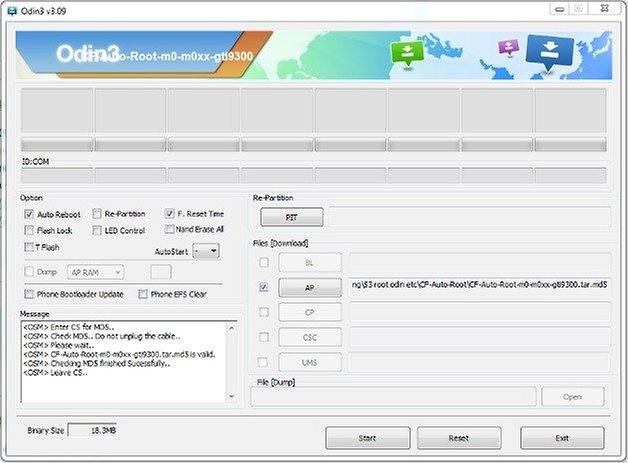The height and width of the screenshot is (463, 628).
Task: Click the first device progress bar
Action: coord(57,144)
